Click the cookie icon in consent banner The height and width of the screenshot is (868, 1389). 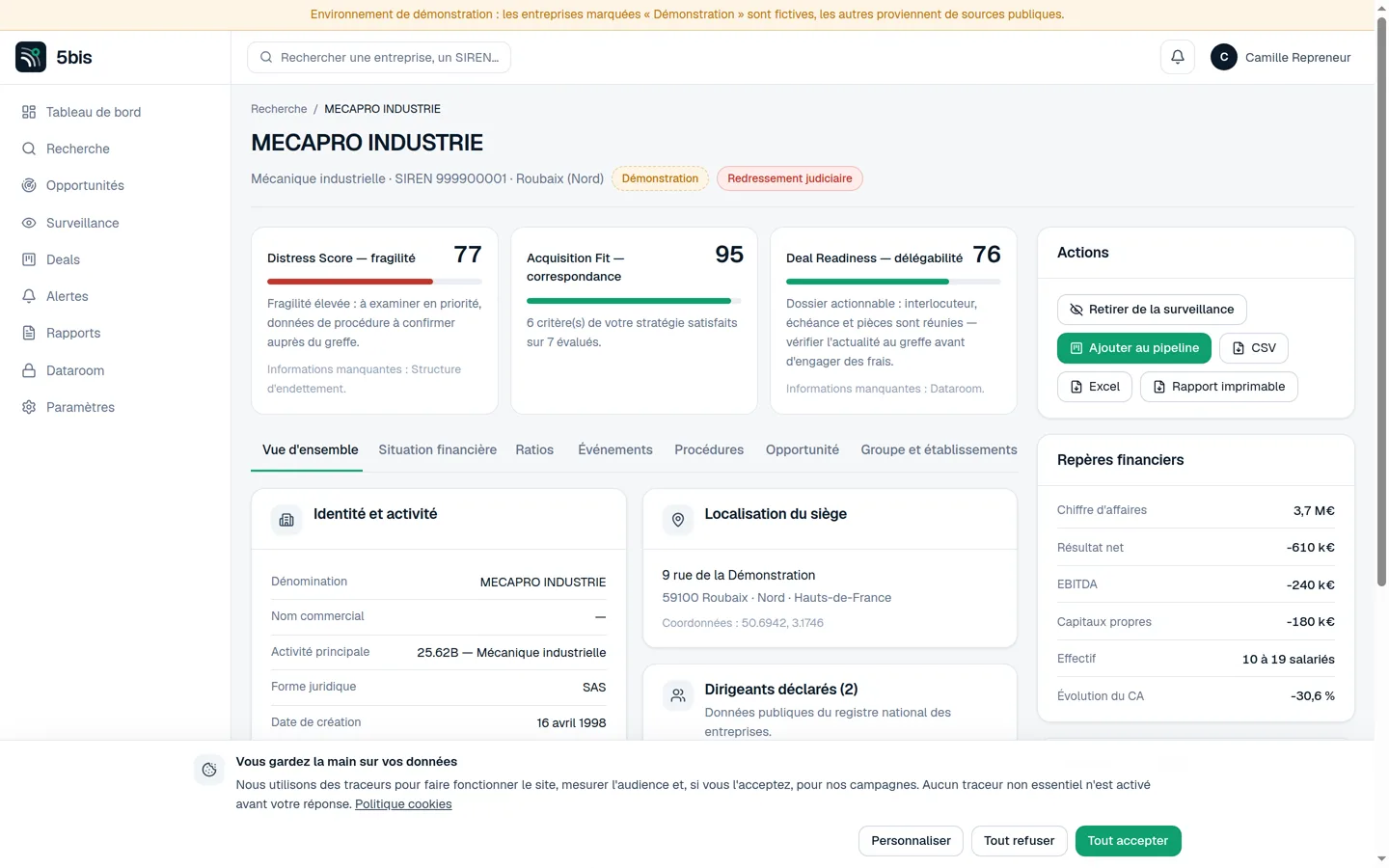tap(209, 770)
